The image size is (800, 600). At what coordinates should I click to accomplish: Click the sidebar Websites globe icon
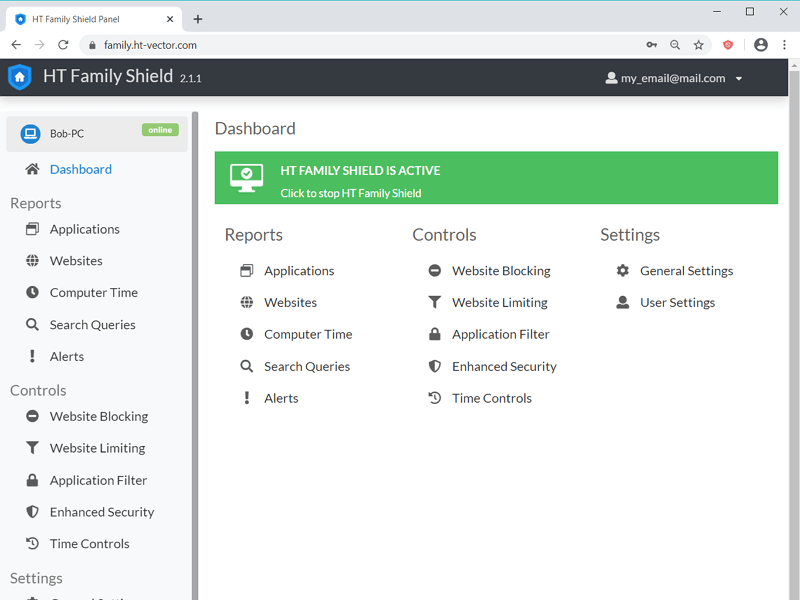point(32,261)
